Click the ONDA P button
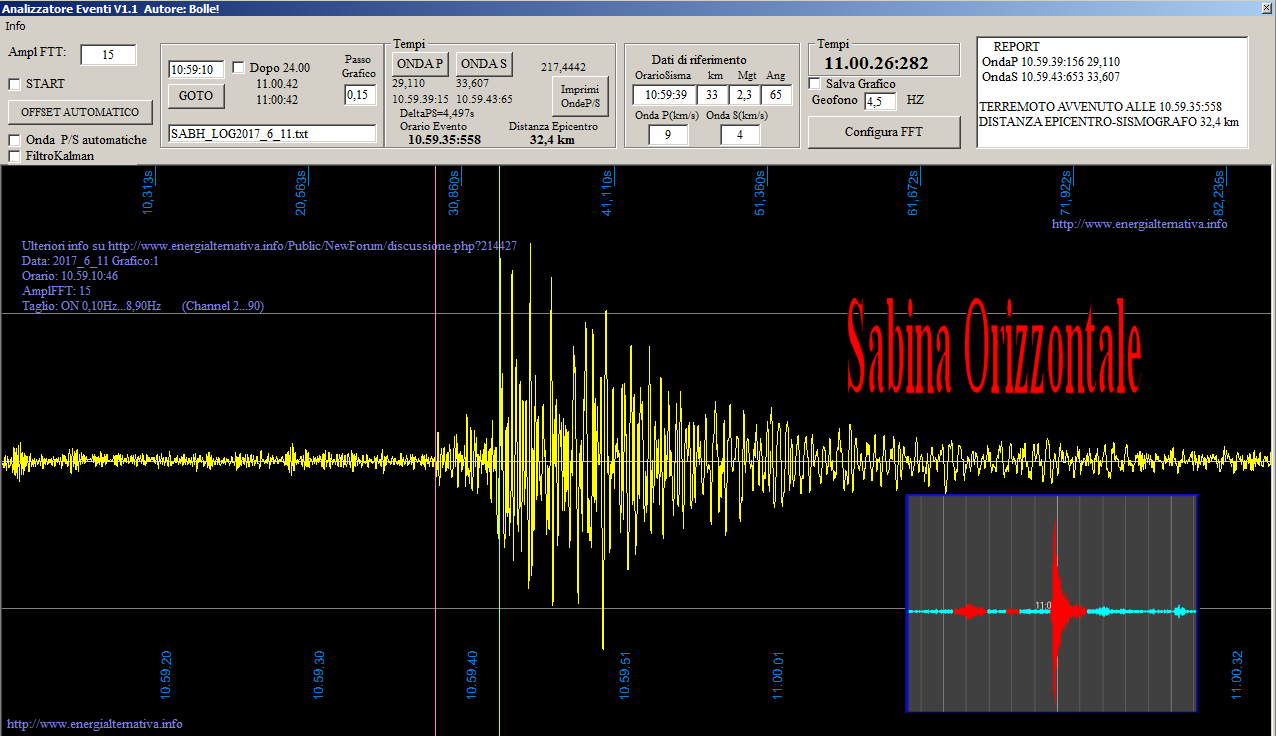The image size is (1276, 736). click(x=420, y=64)
